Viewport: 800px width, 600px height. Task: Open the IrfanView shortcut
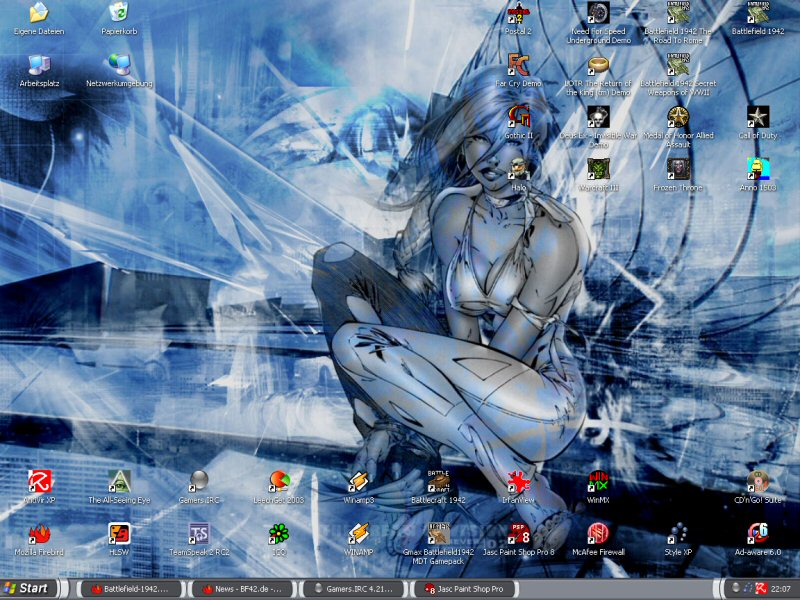tap(518, 481)
